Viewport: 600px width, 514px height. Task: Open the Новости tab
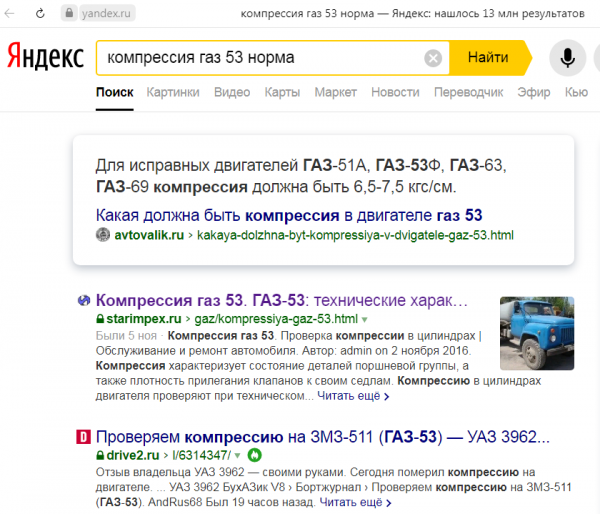pos(395,92)
